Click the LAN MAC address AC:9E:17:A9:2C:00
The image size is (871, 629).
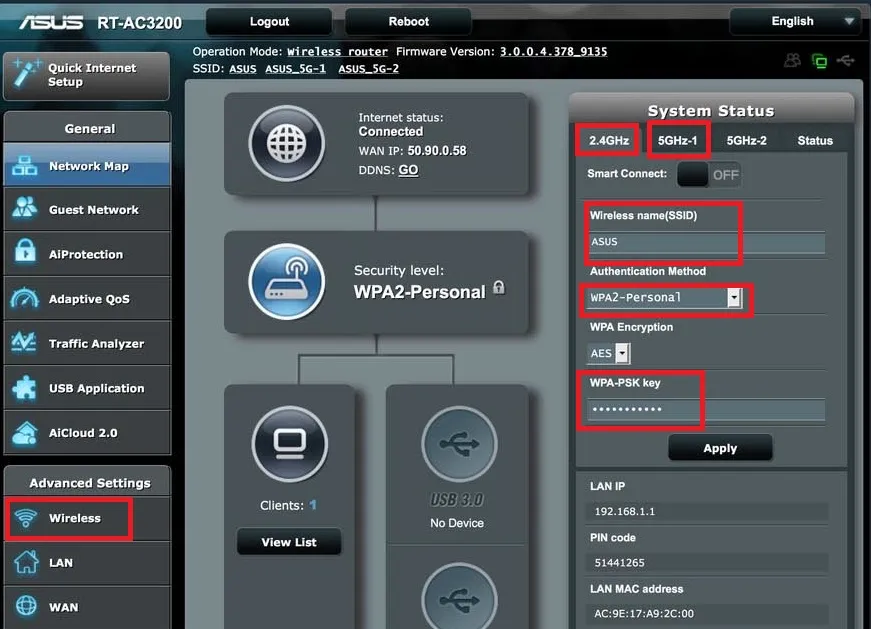coord(644,613)
